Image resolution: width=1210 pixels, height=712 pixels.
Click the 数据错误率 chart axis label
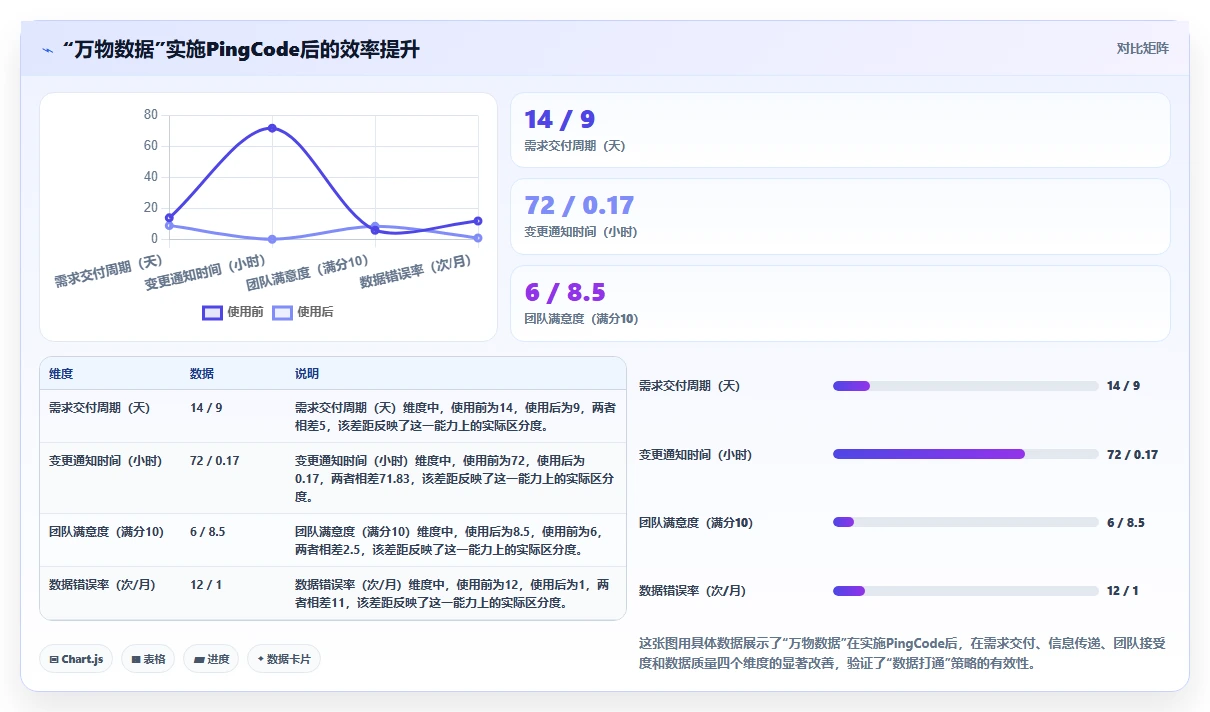point(415,271)
